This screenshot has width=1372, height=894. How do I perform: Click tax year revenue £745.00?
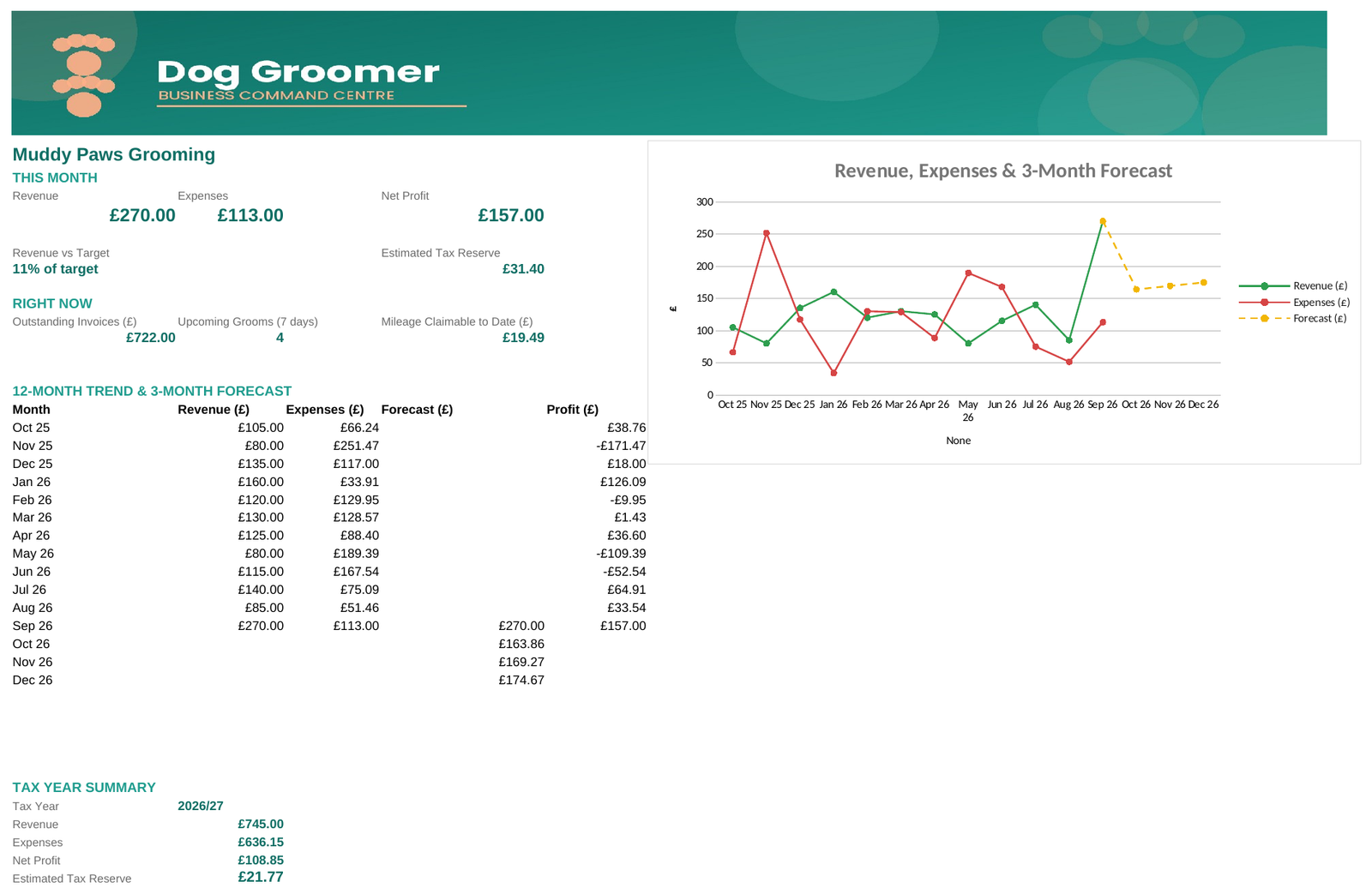pos(261,825)
